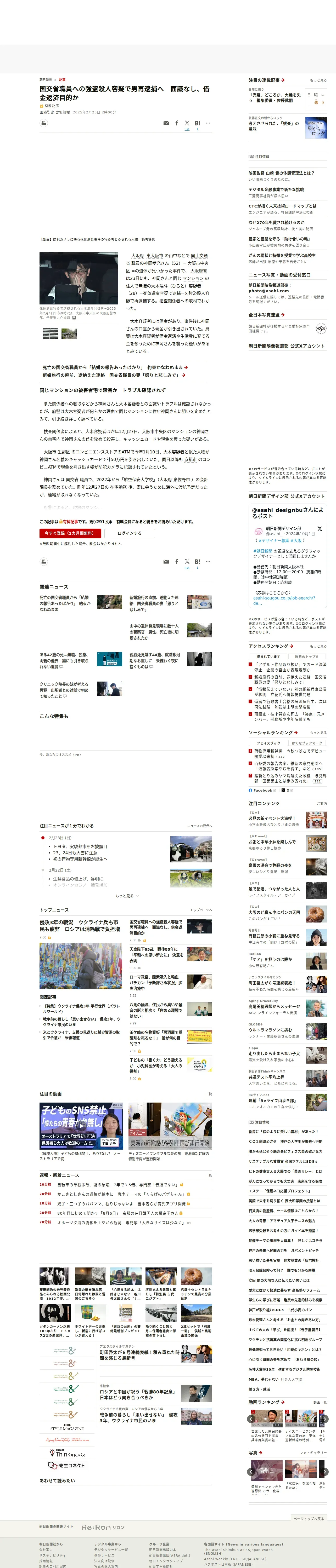Select フェイスブック social ranking tab

coord(268,743)
